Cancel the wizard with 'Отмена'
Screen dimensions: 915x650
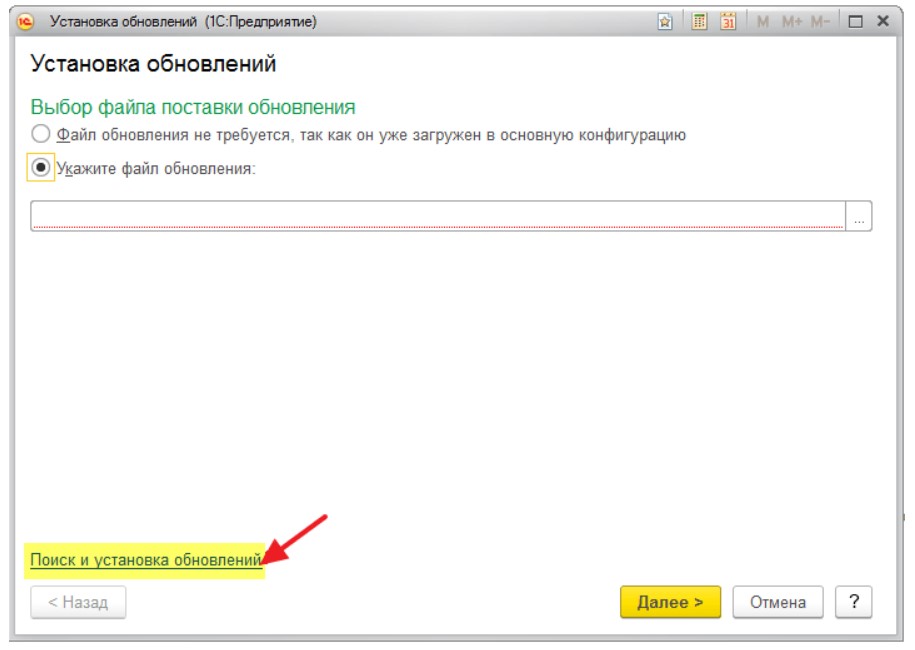coord(778,602)
